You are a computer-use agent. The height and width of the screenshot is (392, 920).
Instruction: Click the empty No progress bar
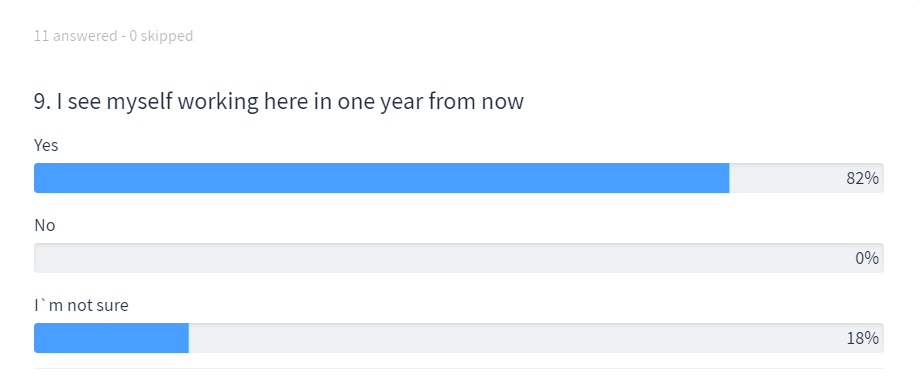(x=459, y=258)
